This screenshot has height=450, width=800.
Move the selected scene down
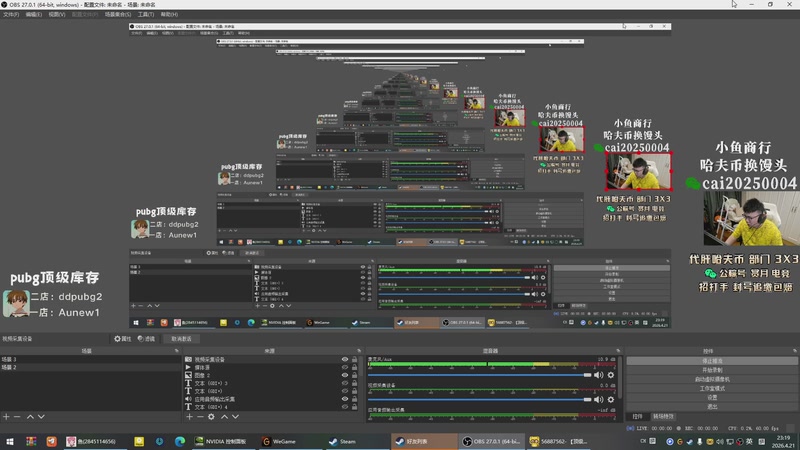[x=41, y=417]
